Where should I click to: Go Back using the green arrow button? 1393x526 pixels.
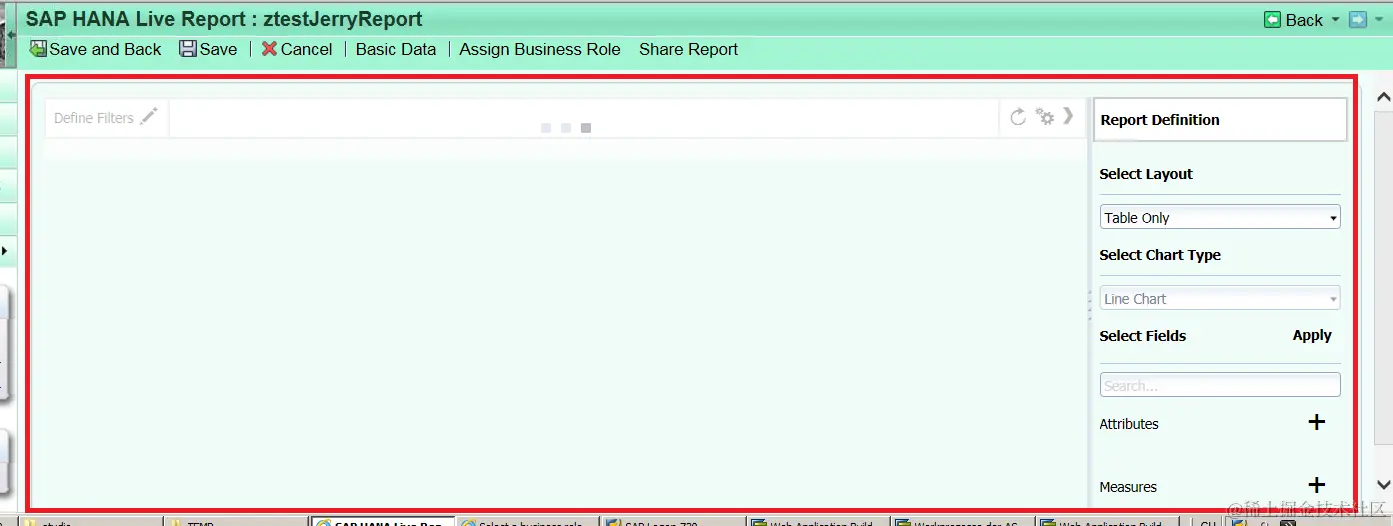click(1294, 20)
